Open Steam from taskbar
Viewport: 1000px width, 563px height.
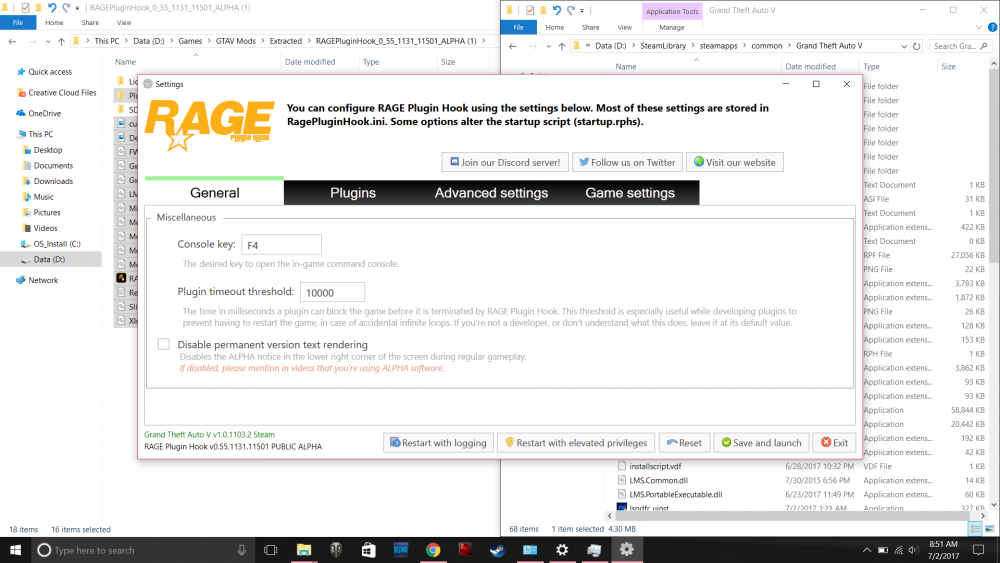coord(497,550)
